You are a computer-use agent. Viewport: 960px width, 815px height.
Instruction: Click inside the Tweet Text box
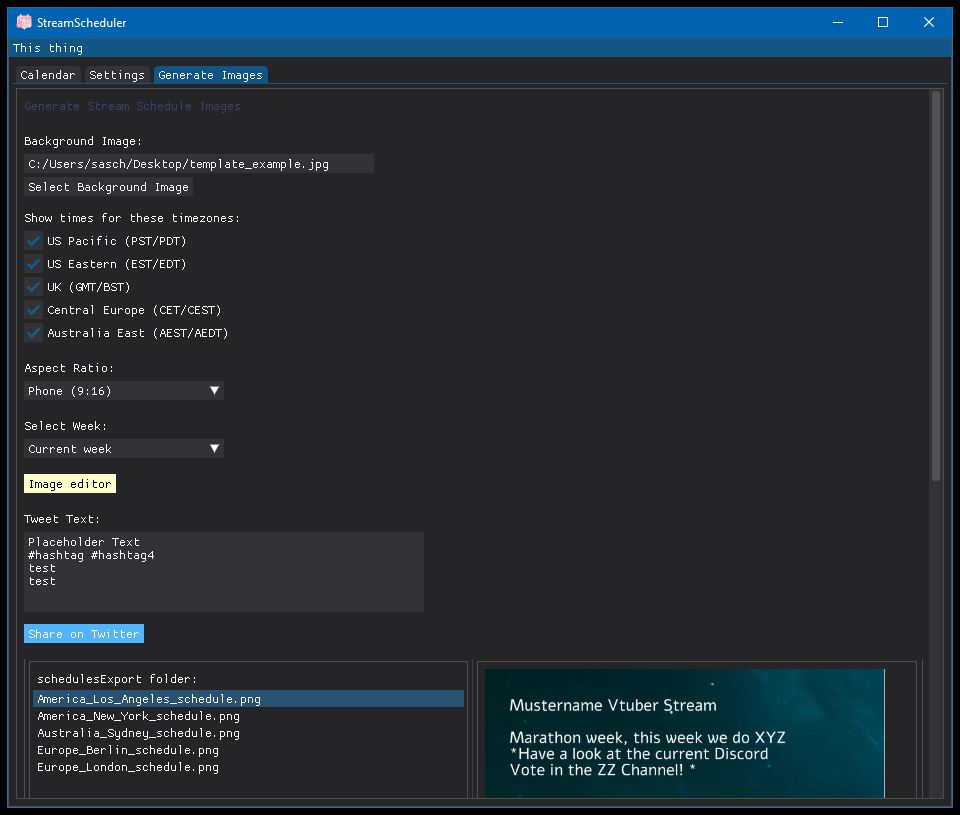(224, 570)
